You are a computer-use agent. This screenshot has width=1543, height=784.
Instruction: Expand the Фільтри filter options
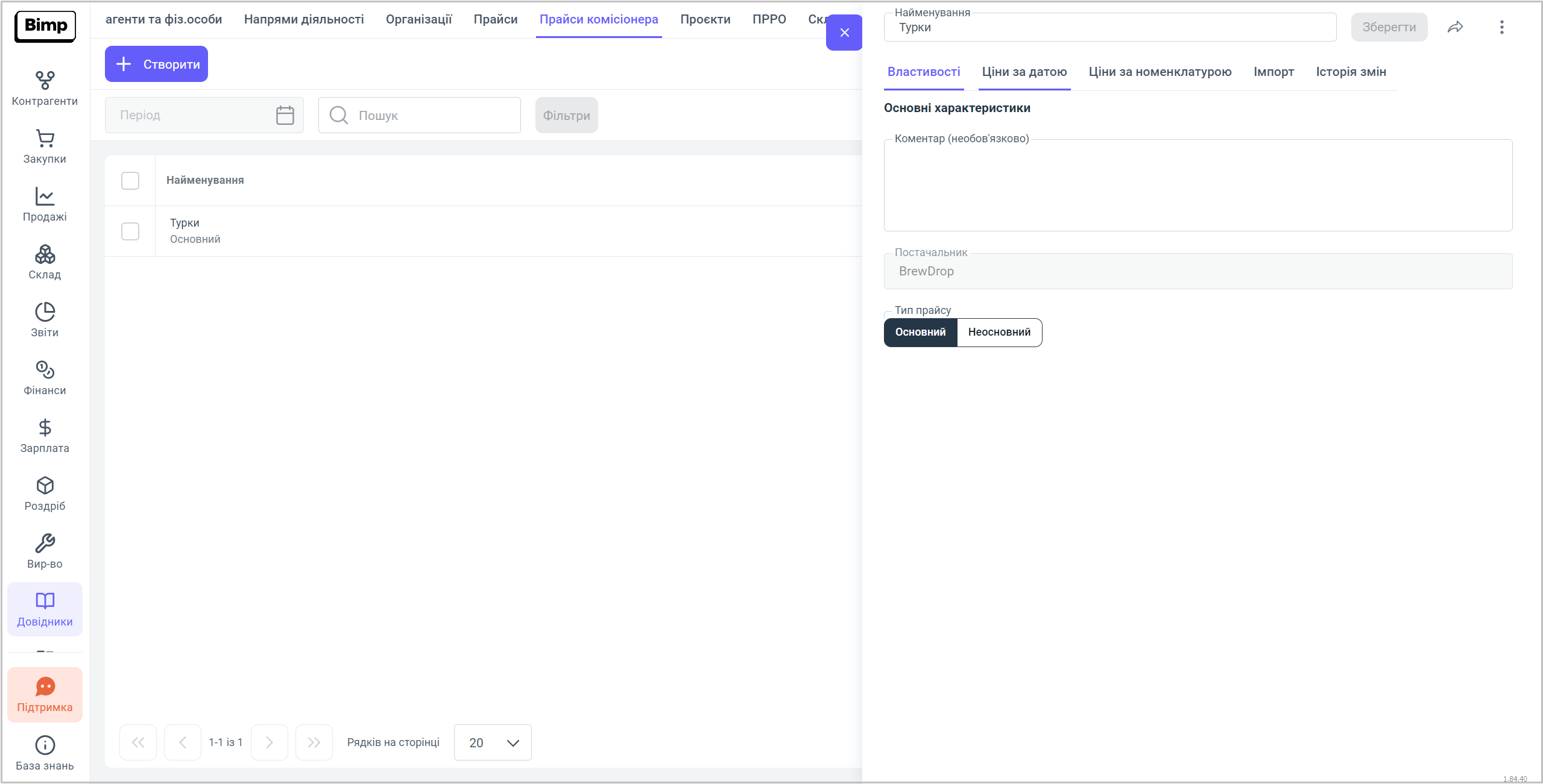click(566, 115)
